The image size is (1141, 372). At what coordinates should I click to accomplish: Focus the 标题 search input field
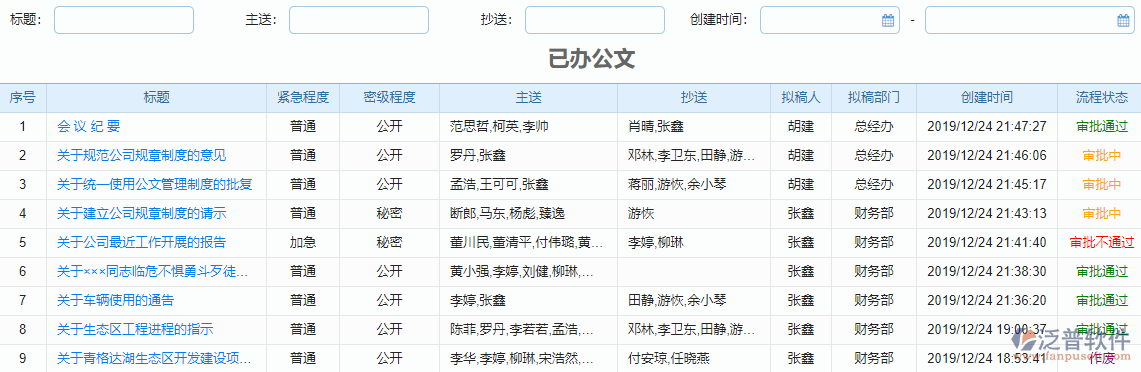tap(124, 20)
